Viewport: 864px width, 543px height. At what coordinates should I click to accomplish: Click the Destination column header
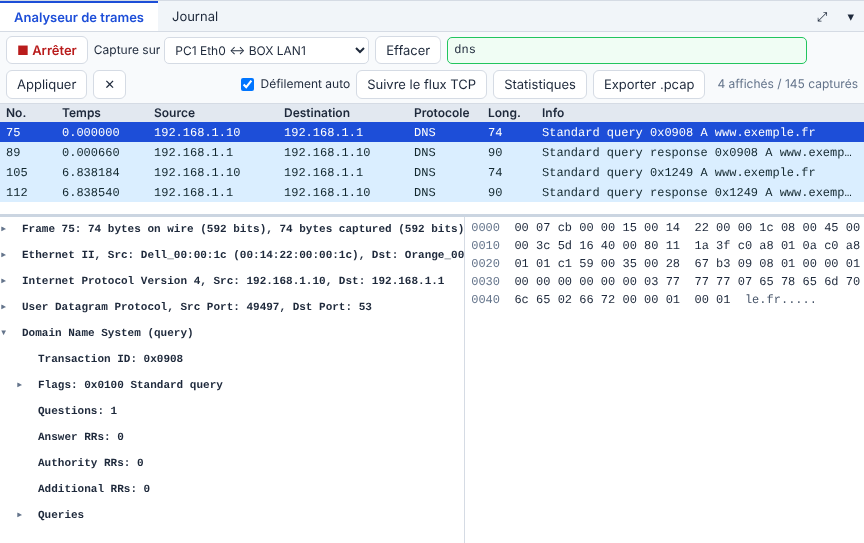317,112
